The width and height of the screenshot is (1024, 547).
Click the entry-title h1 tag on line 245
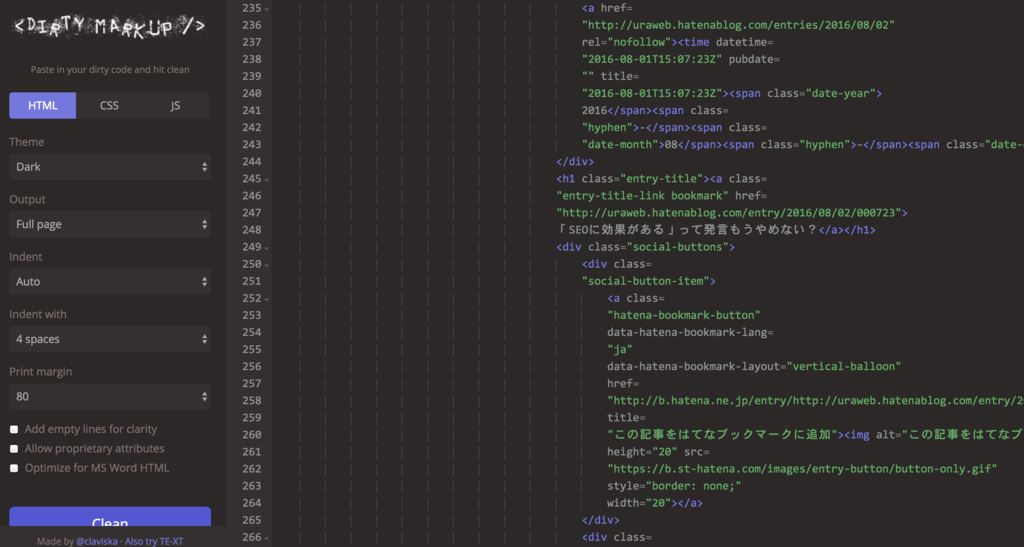click(633, 178)
